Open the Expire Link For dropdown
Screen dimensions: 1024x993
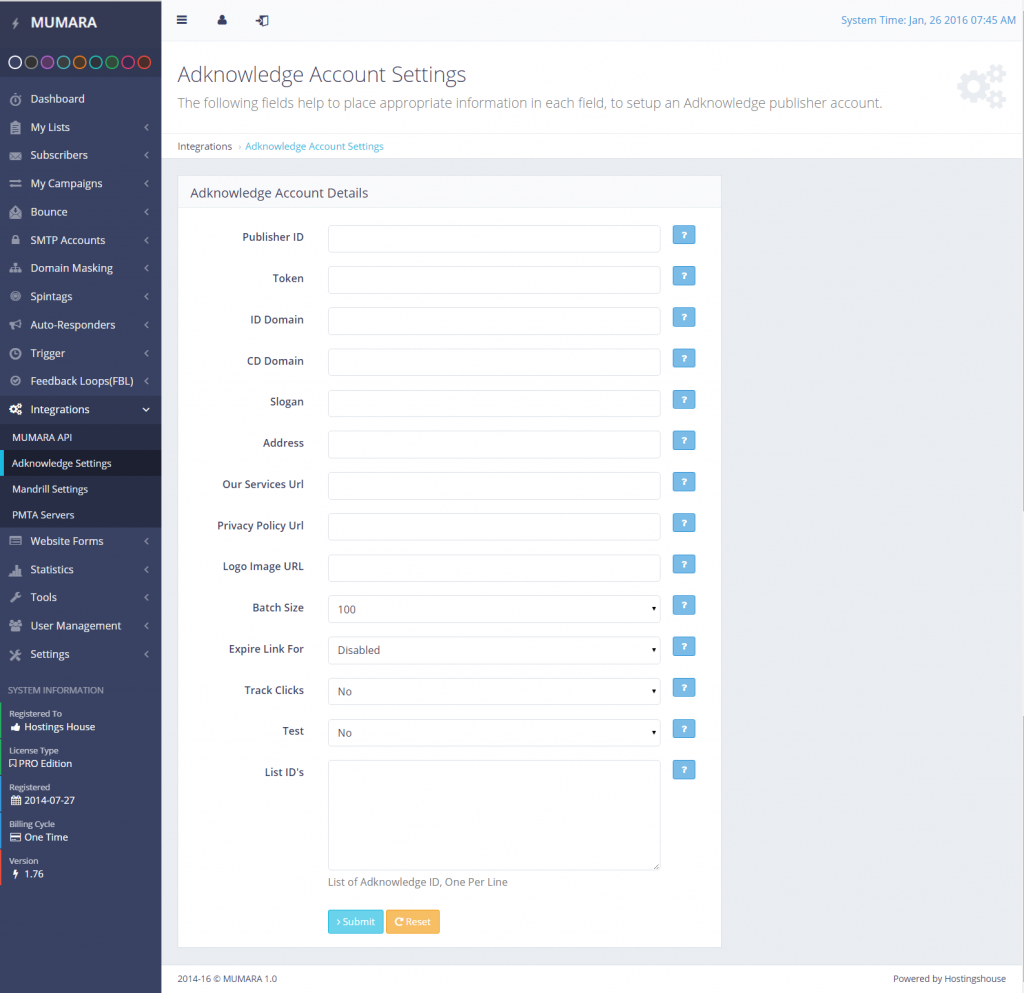pos(494,650)
